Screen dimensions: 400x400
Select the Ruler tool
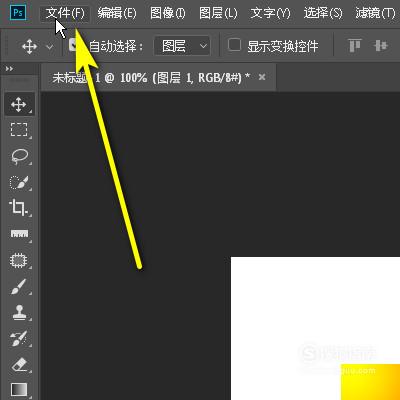tap(19, 234)
